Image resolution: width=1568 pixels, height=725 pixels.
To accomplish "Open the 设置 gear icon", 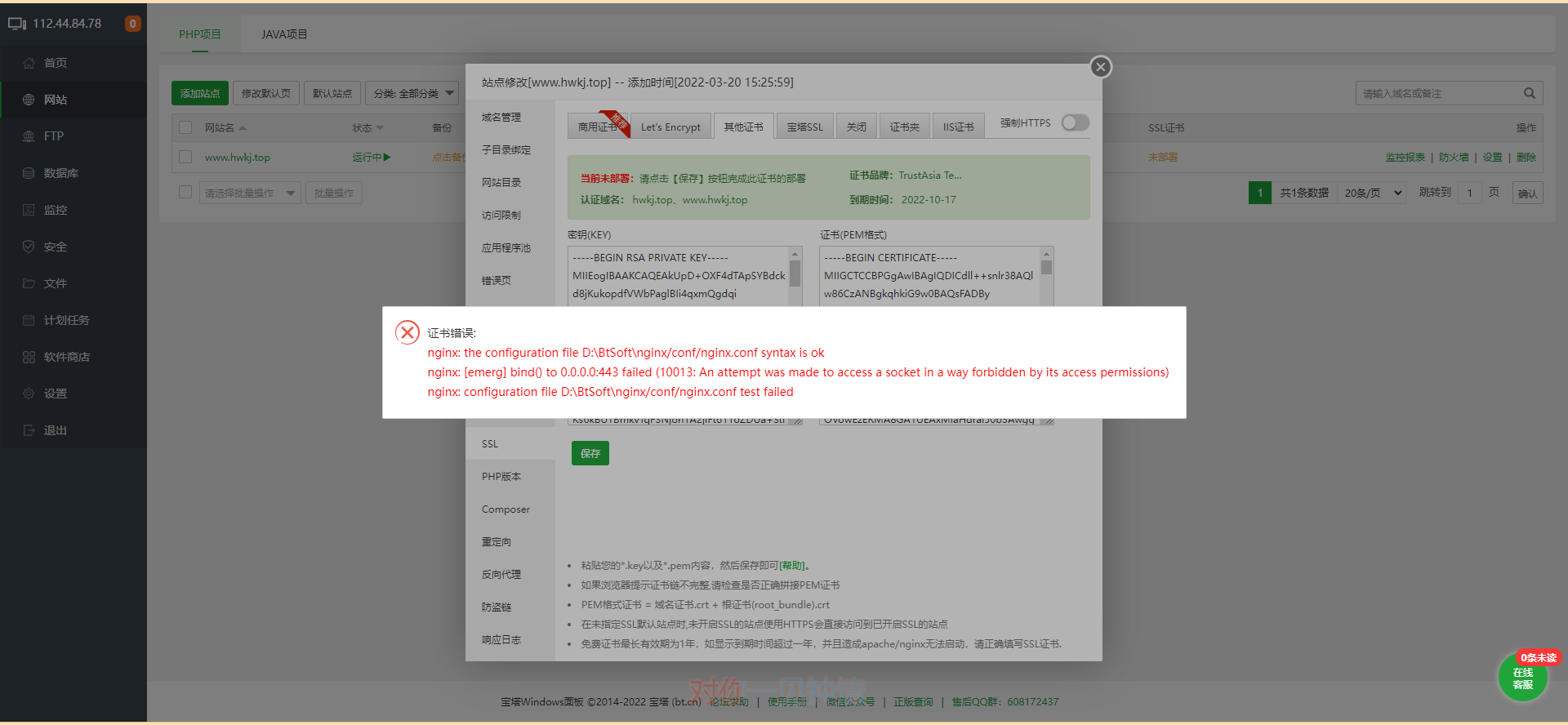I will (29, 394).
